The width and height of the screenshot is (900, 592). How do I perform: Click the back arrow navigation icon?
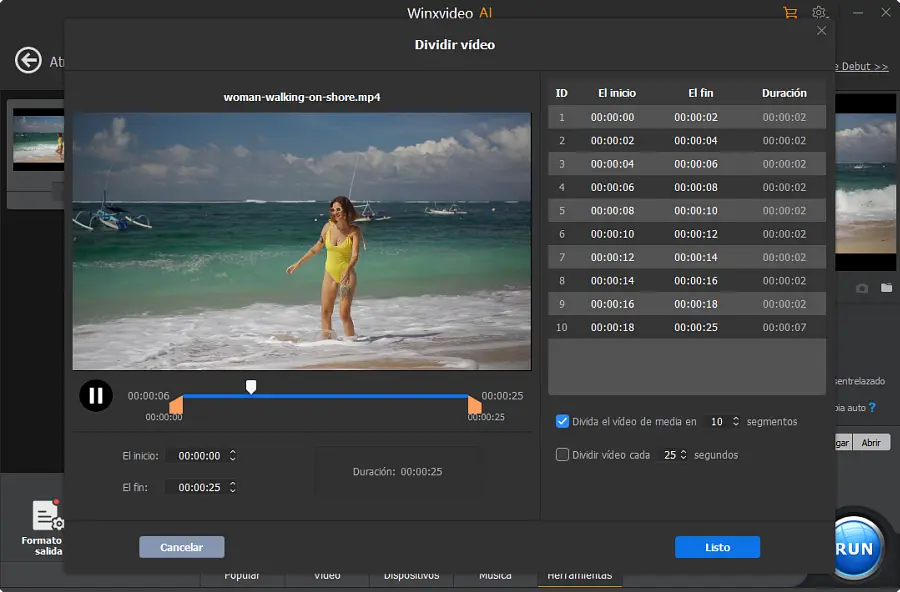[27, 61]
